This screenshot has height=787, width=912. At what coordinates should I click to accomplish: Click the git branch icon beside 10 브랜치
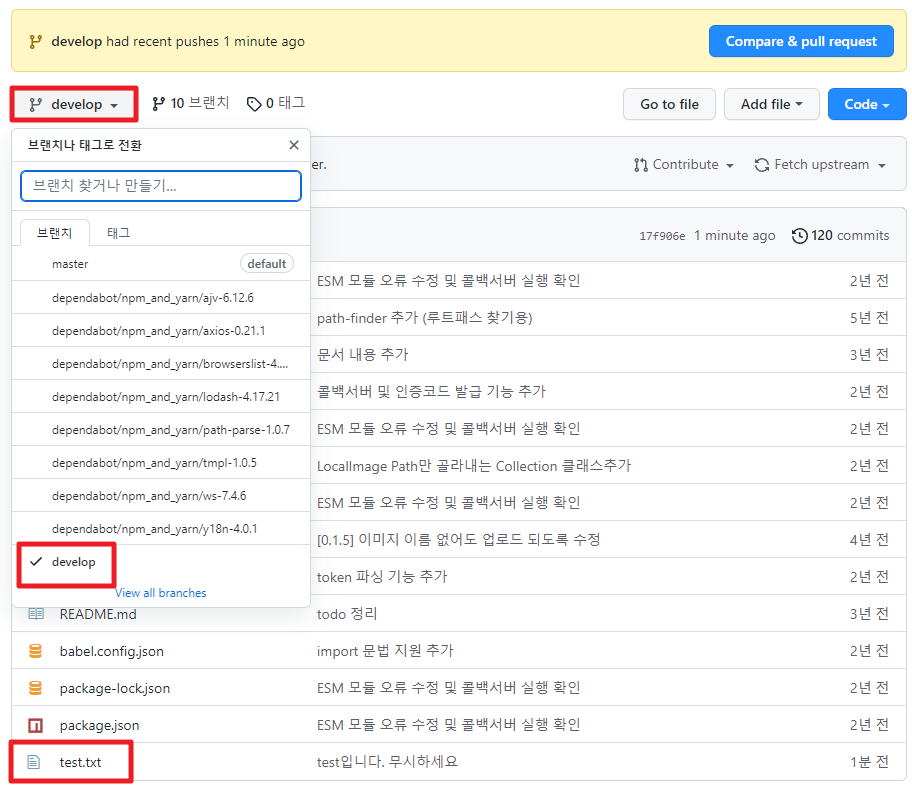coord(158,104)
